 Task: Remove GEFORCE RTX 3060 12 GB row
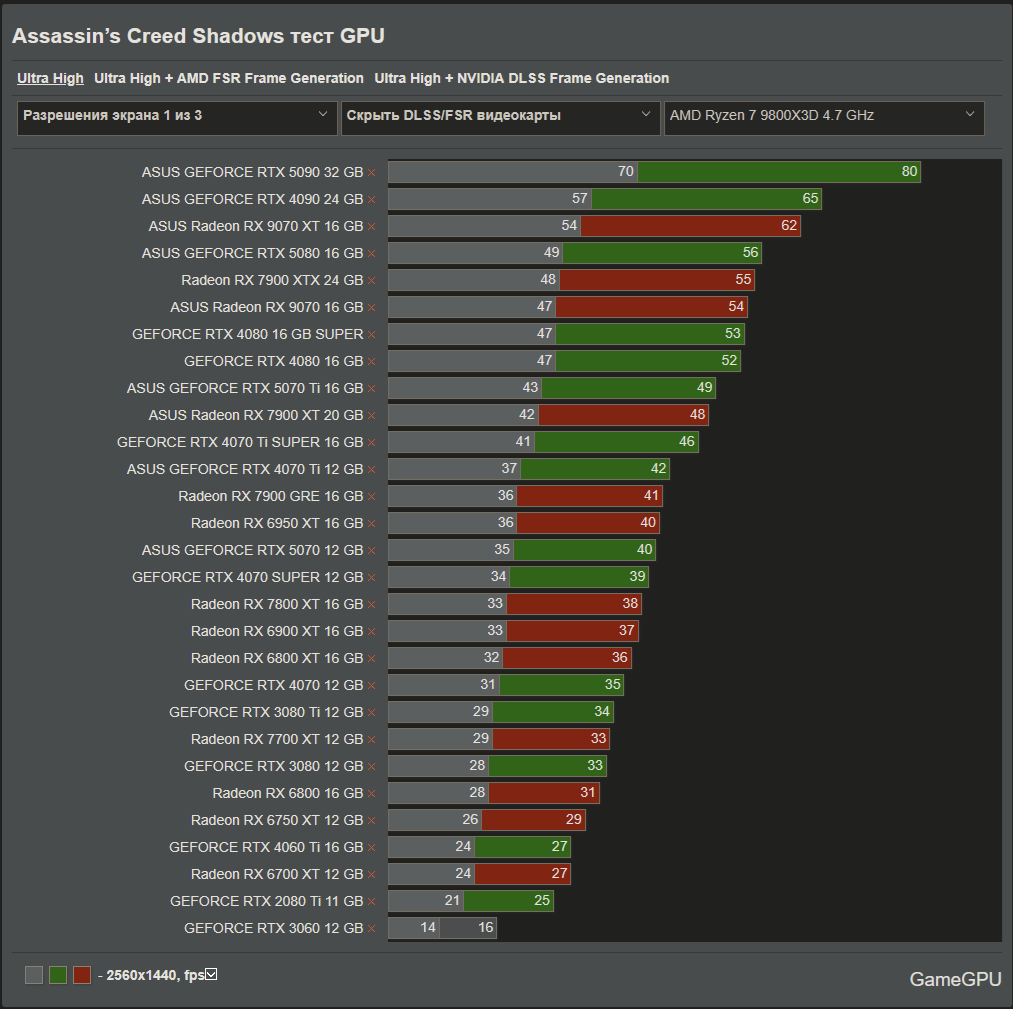[371, 929]
